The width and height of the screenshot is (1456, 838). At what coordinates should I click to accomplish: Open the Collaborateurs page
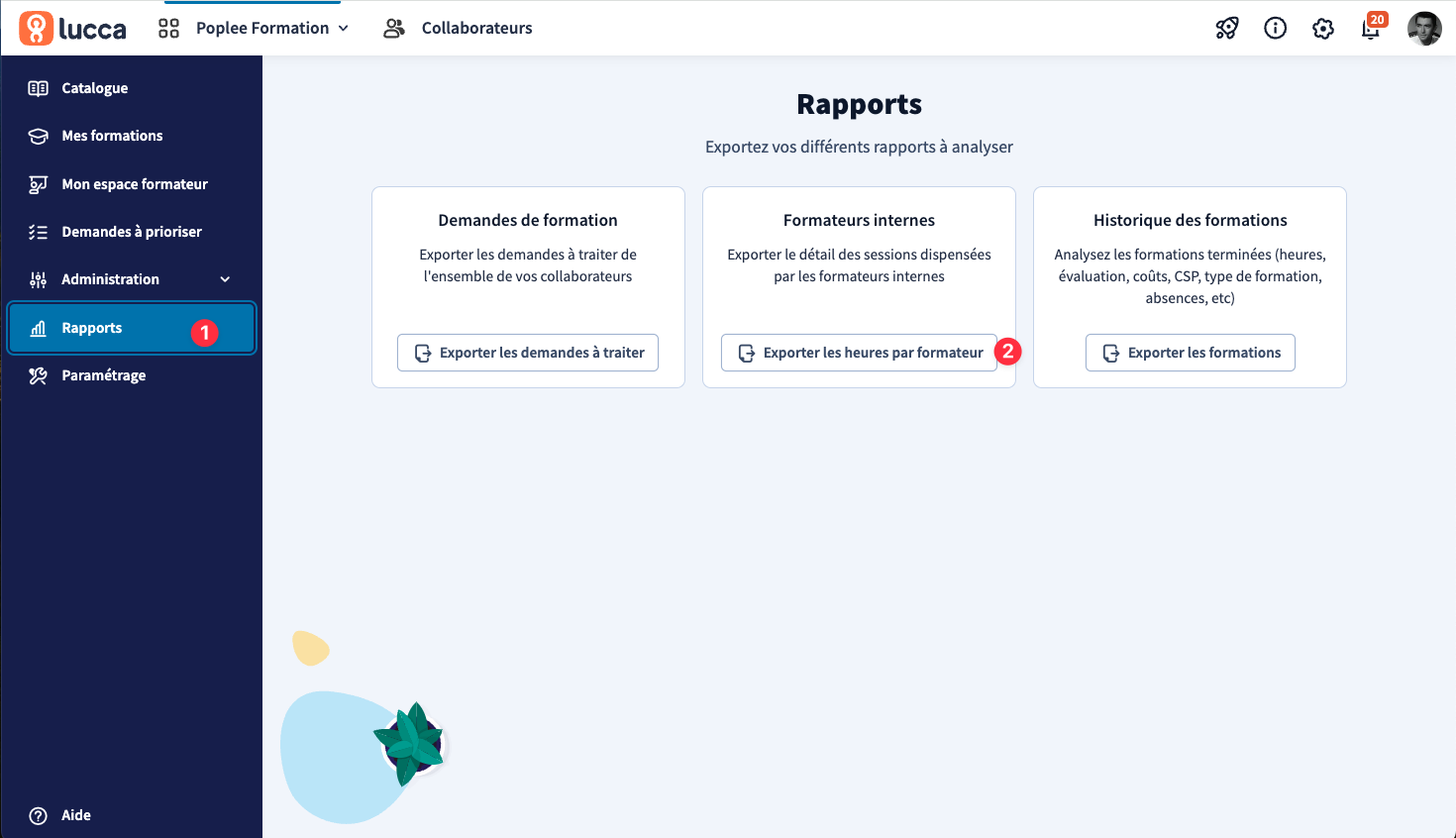point(458,28)
